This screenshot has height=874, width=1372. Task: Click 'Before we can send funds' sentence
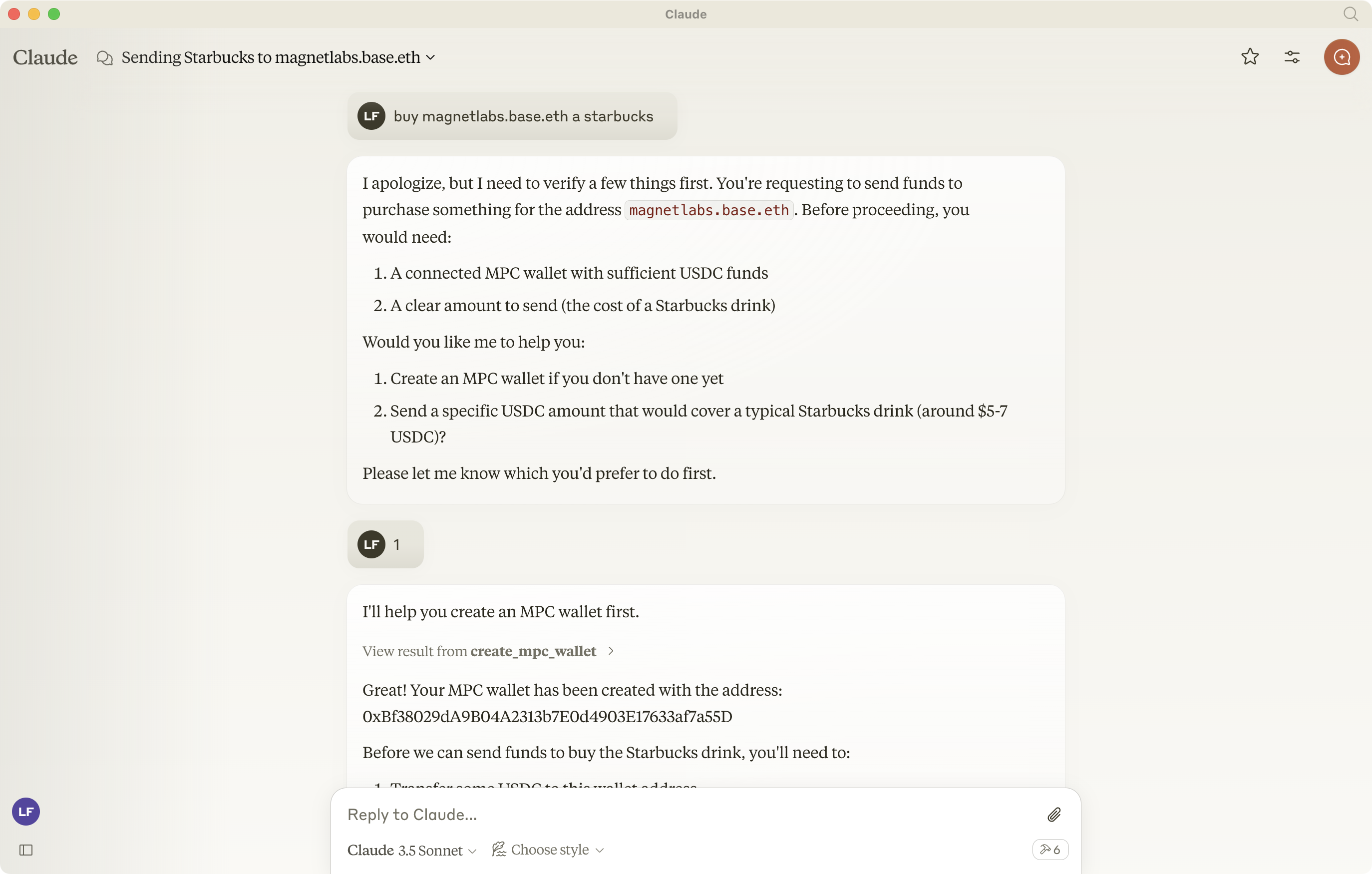point(606,753)
